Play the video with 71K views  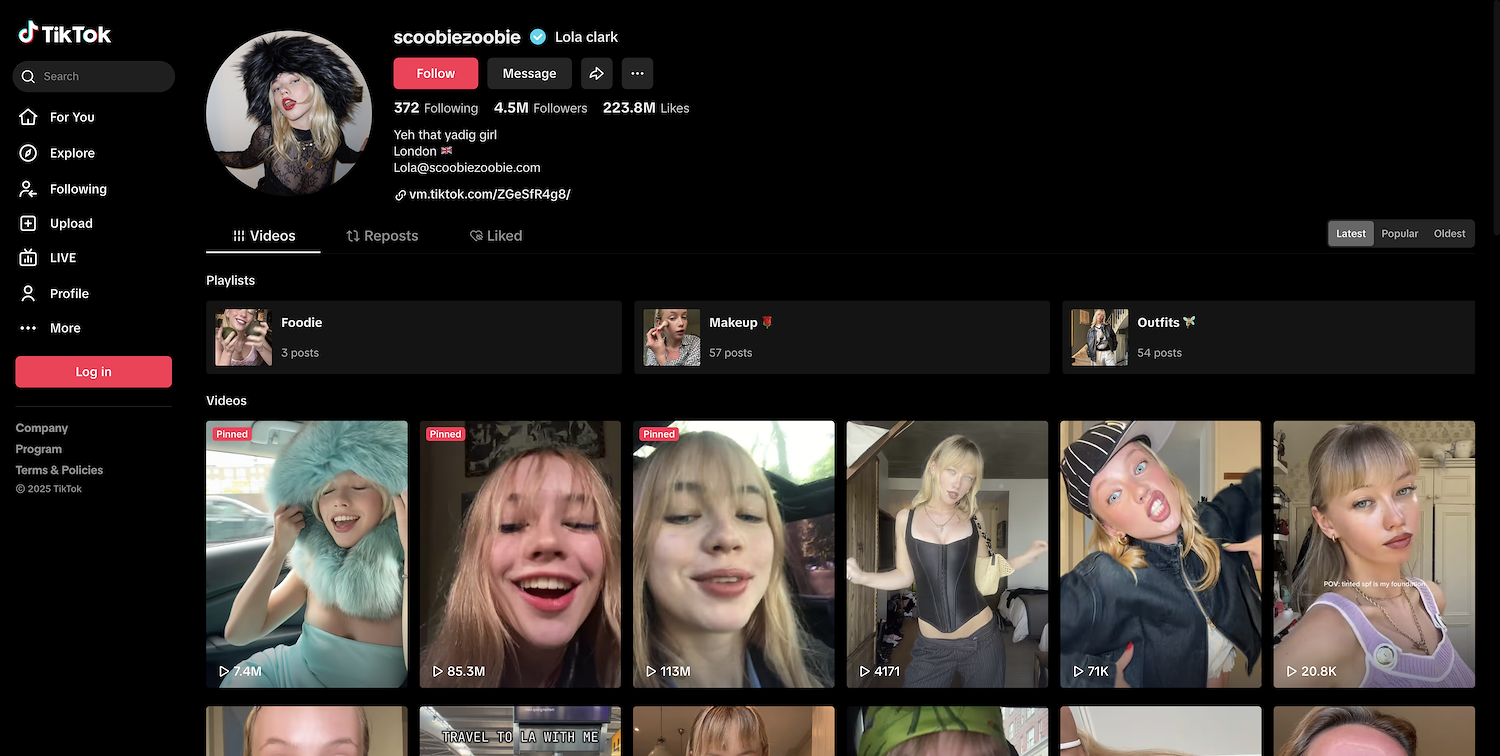(x=1161, y=554)
